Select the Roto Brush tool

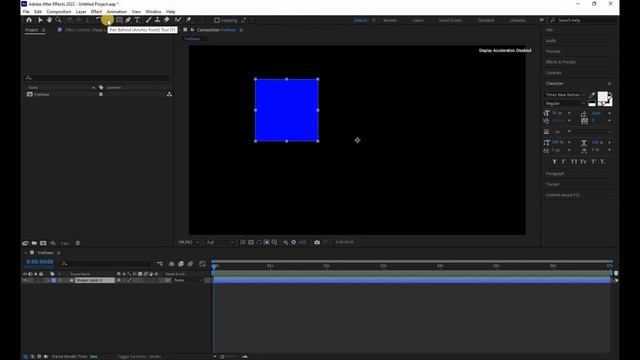coord(178,20)
